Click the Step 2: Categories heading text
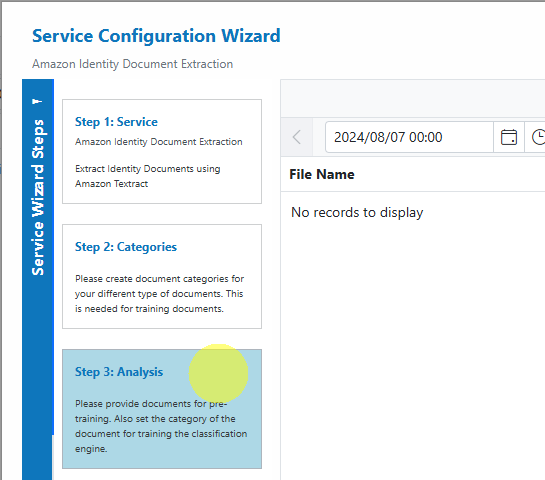The image size is (545, 480). [x=126, y=247]
